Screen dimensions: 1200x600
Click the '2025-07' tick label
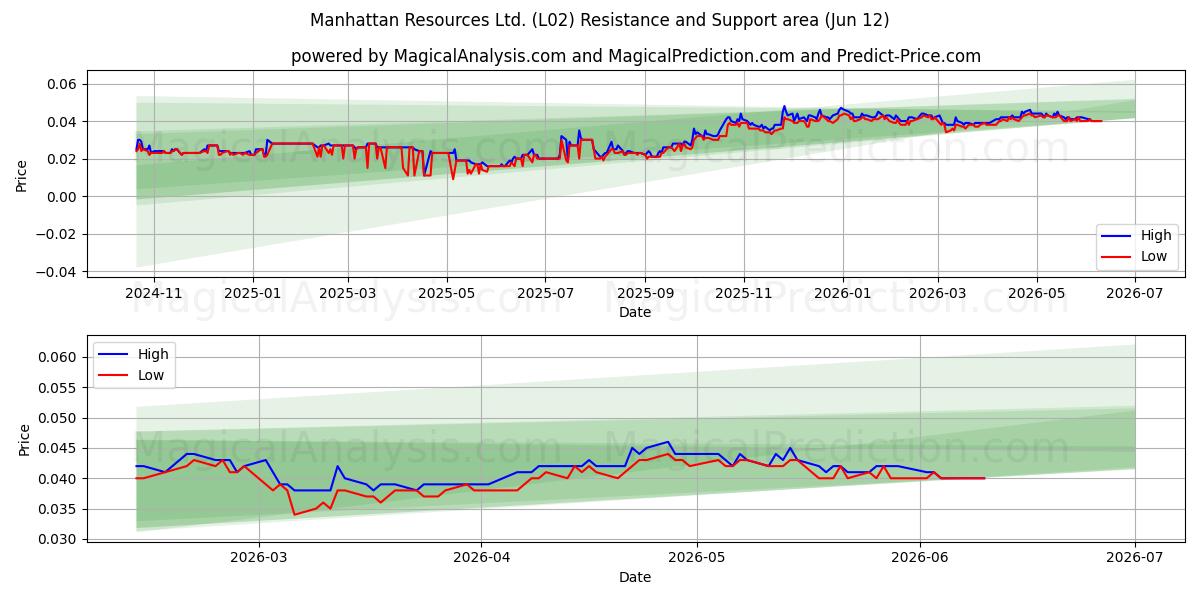[x=545, y=294]
